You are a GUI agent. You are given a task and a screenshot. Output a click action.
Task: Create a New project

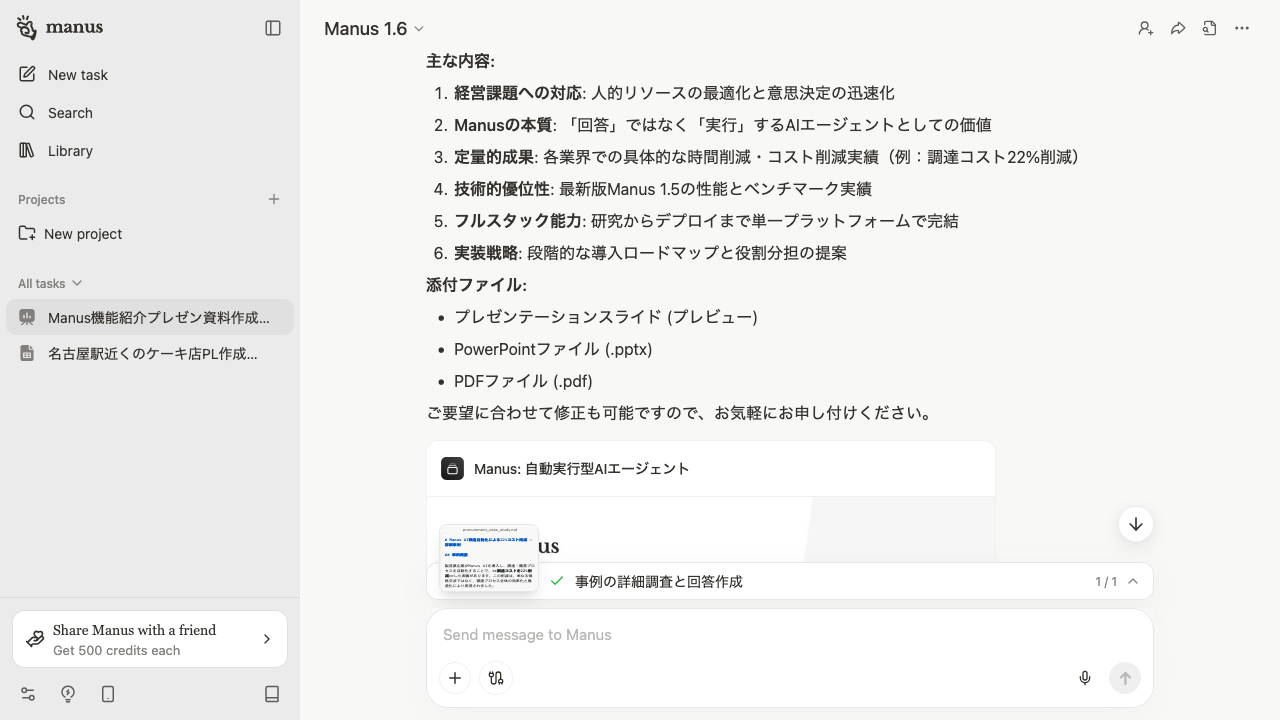(150, 234)
